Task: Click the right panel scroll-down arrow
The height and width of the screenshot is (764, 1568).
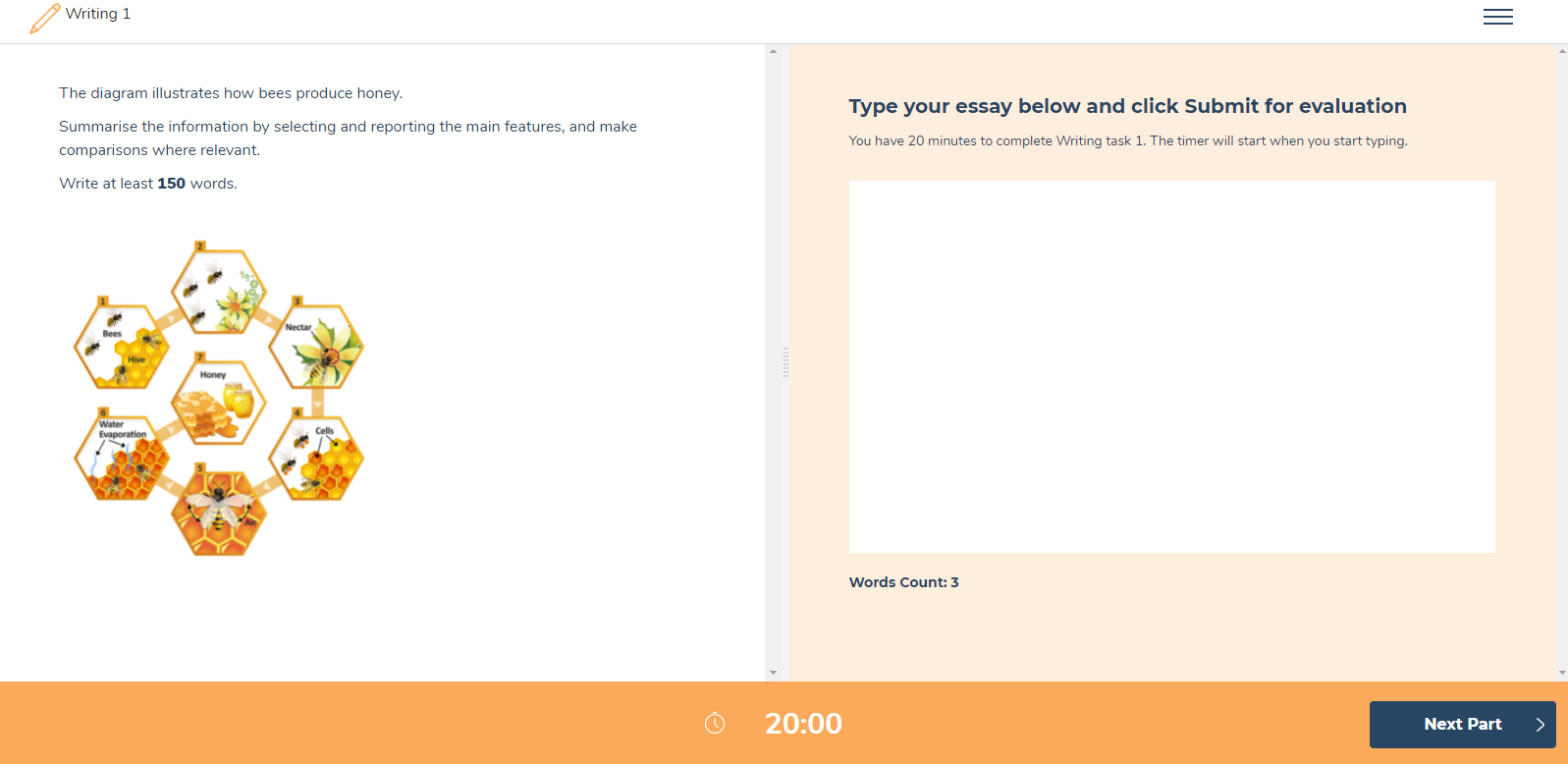Action: (x=1562, y=673)
